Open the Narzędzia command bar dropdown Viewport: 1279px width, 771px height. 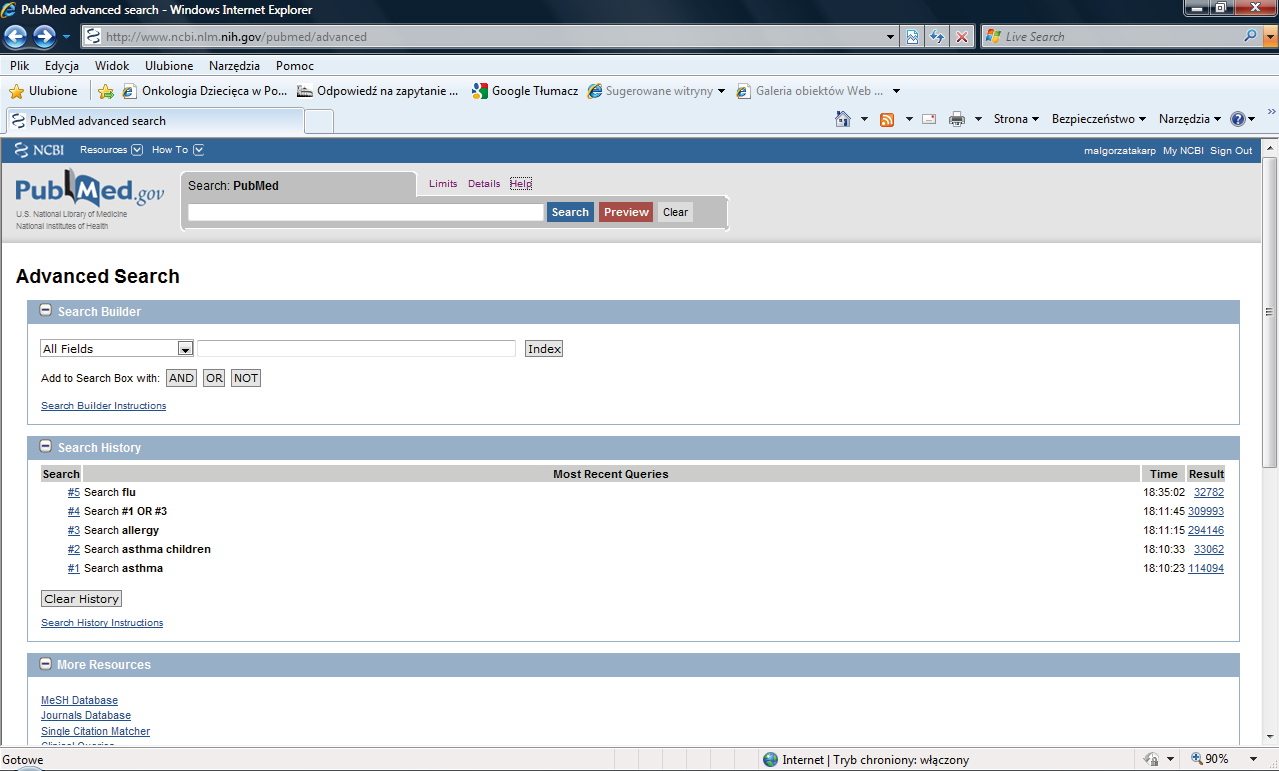coord(1190,119)
